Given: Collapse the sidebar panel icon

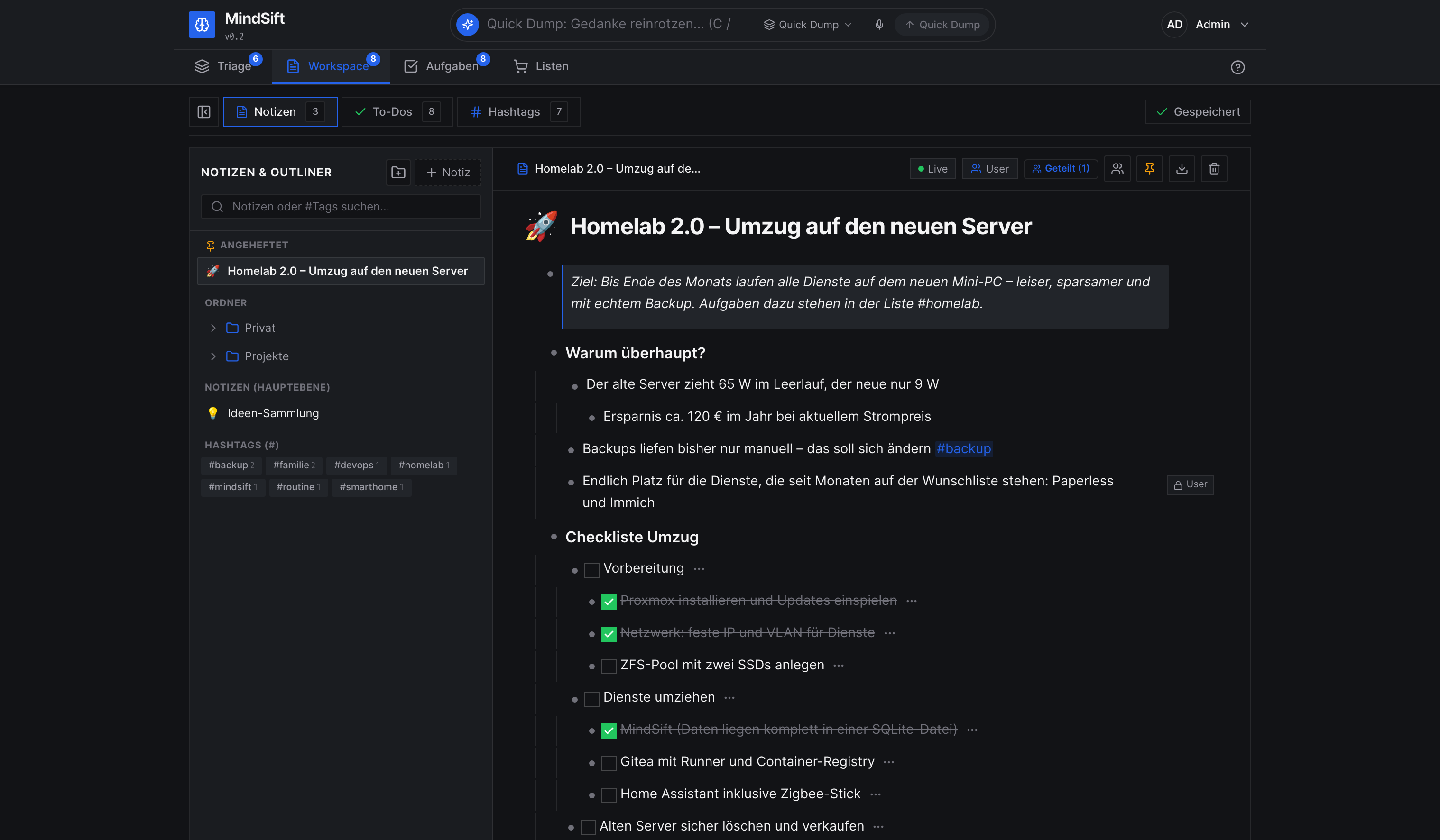Looking at the screenshot, I should click(x=204, y=112).
